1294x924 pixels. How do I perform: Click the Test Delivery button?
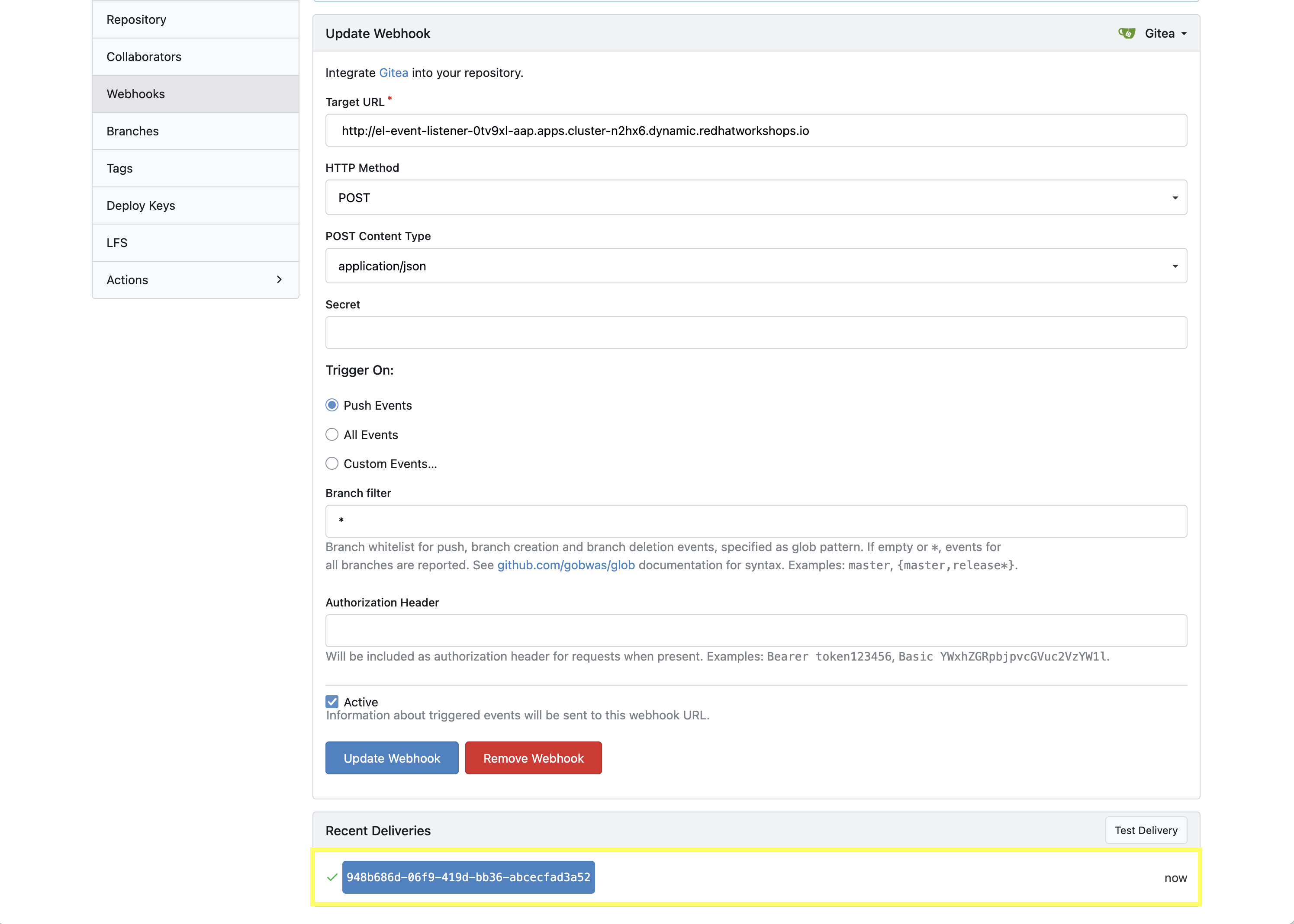point(1146,830)
